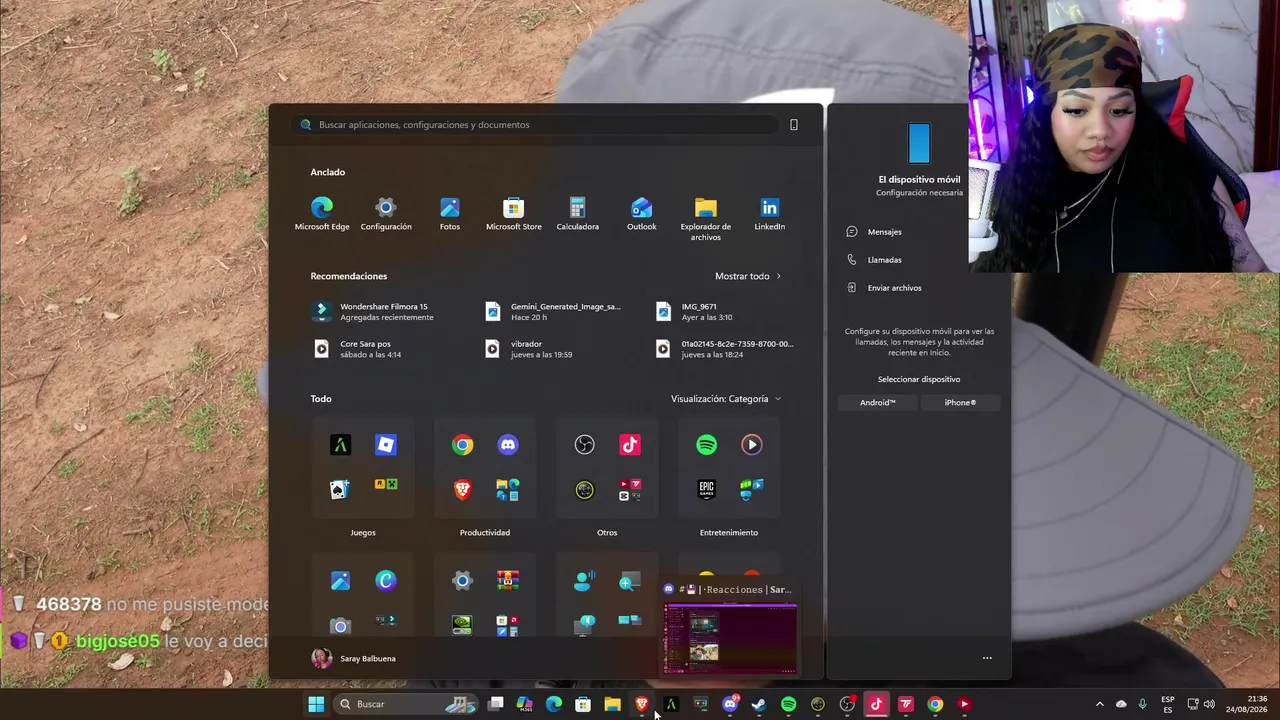This screenshot has height=720, width=1280.
Task: Launch TikTok from the Otros group
Action: [x=630, y=445]
